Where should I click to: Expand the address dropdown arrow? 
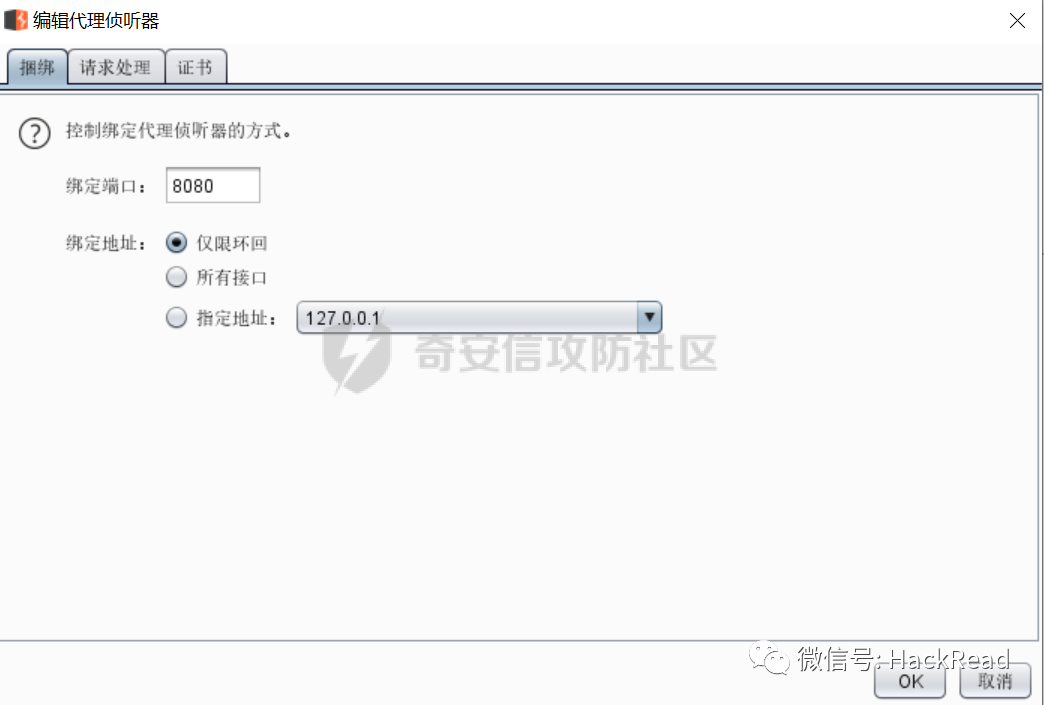tap(649, 318)
